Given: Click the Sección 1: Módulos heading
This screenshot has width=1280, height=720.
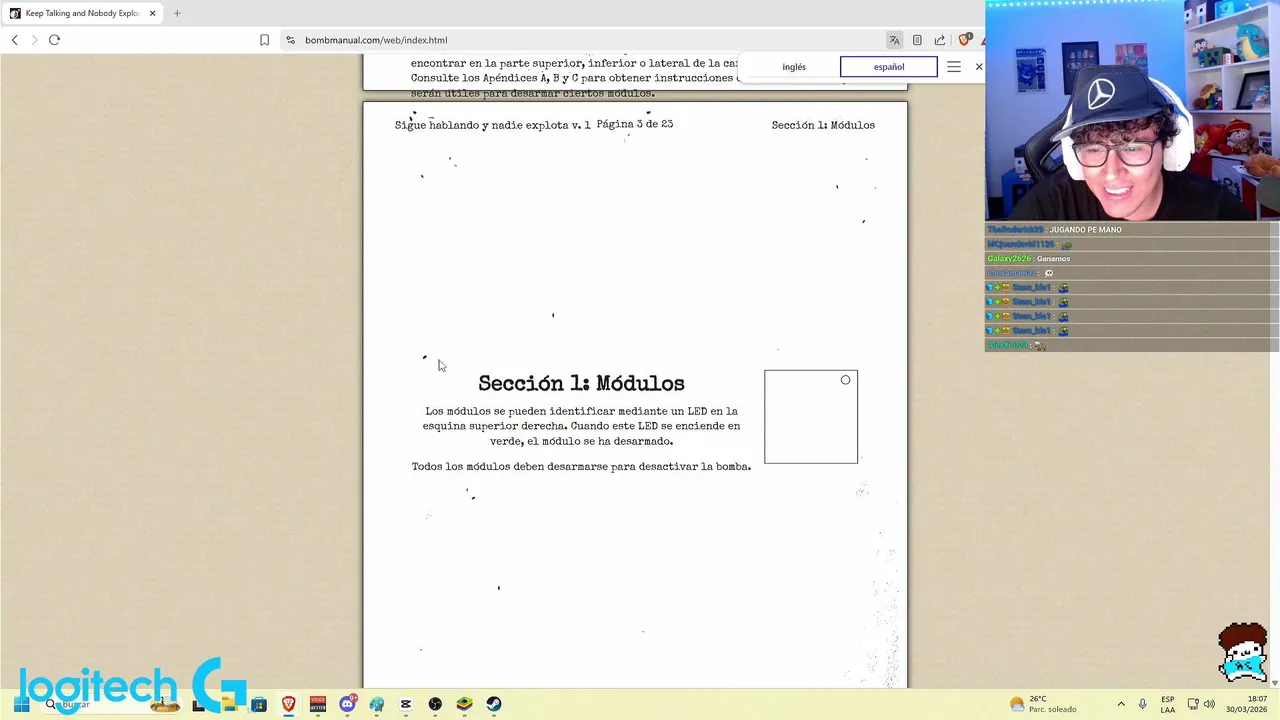Looking at the screenshot, I should (x=581, y=384).
